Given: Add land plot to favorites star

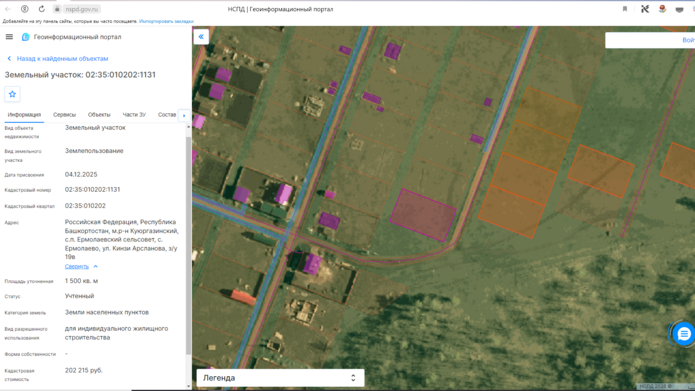Looking at the screenshot, I should [x=12, y=94].
